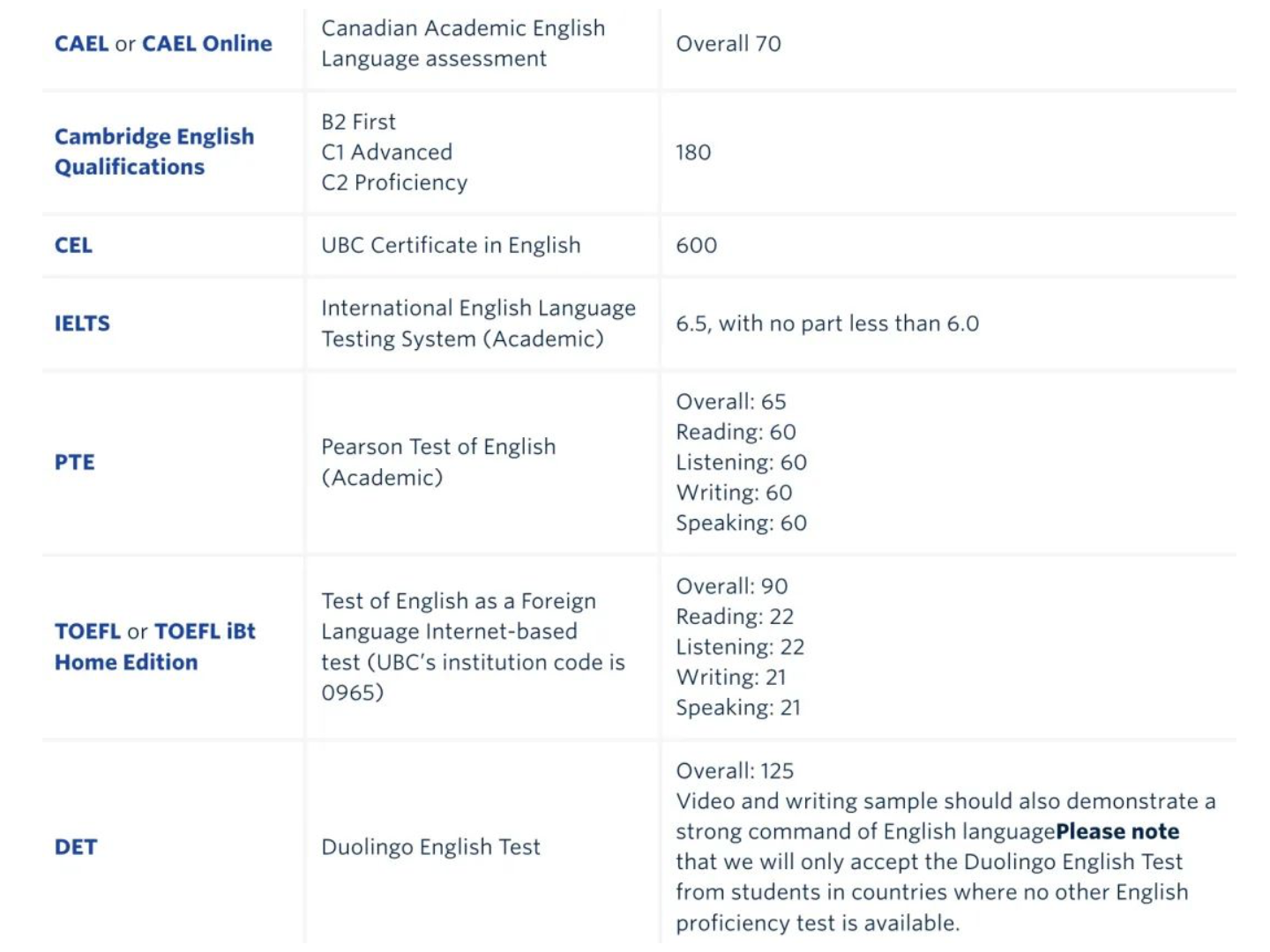
Task: Open the IELTS link
Action: (82, 324)
